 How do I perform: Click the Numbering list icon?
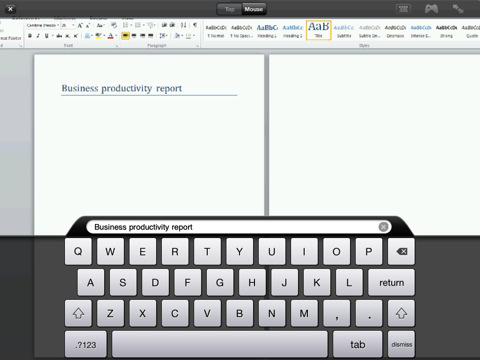138,25
